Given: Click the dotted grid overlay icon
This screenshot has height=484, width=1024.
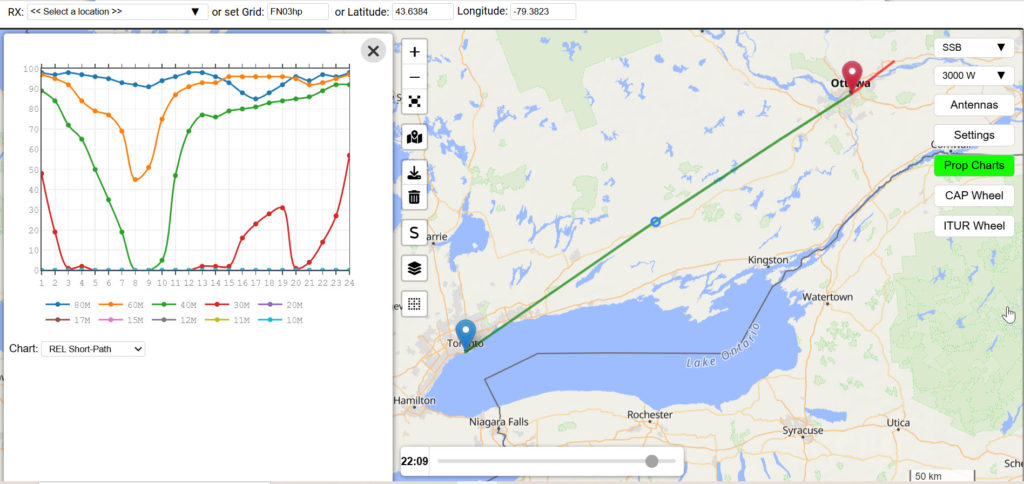Looking at the screenshot, I should (x=414, y=304).
